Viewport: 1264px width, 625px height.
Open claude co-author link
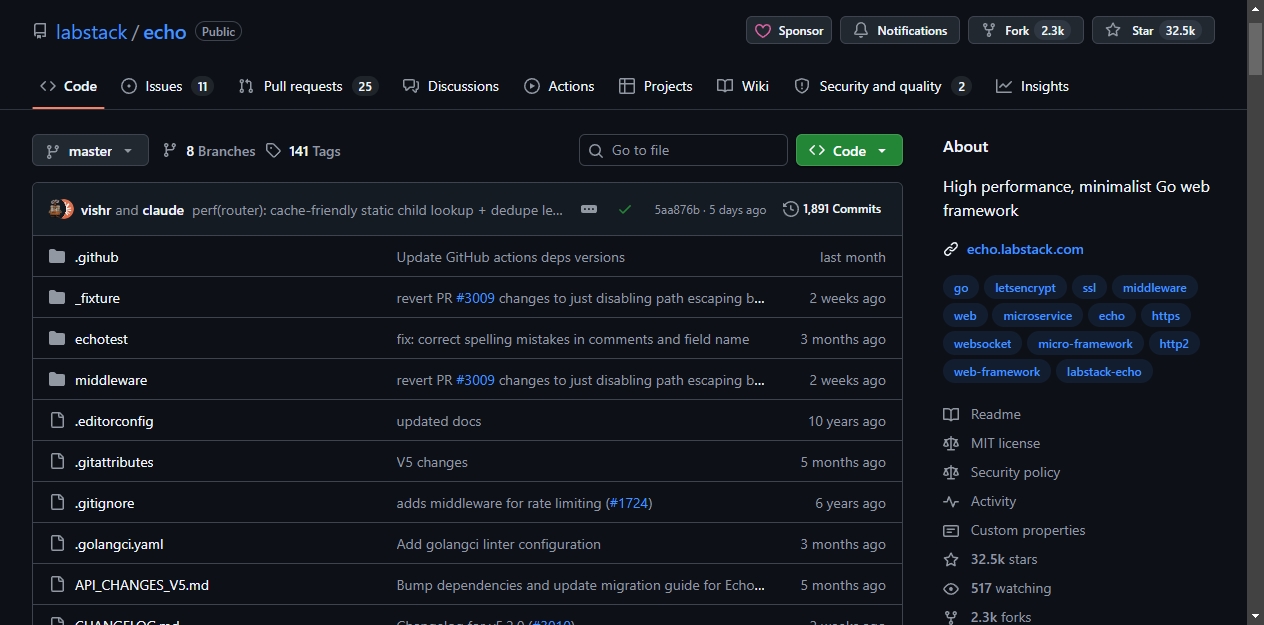(x=163, y=210)
